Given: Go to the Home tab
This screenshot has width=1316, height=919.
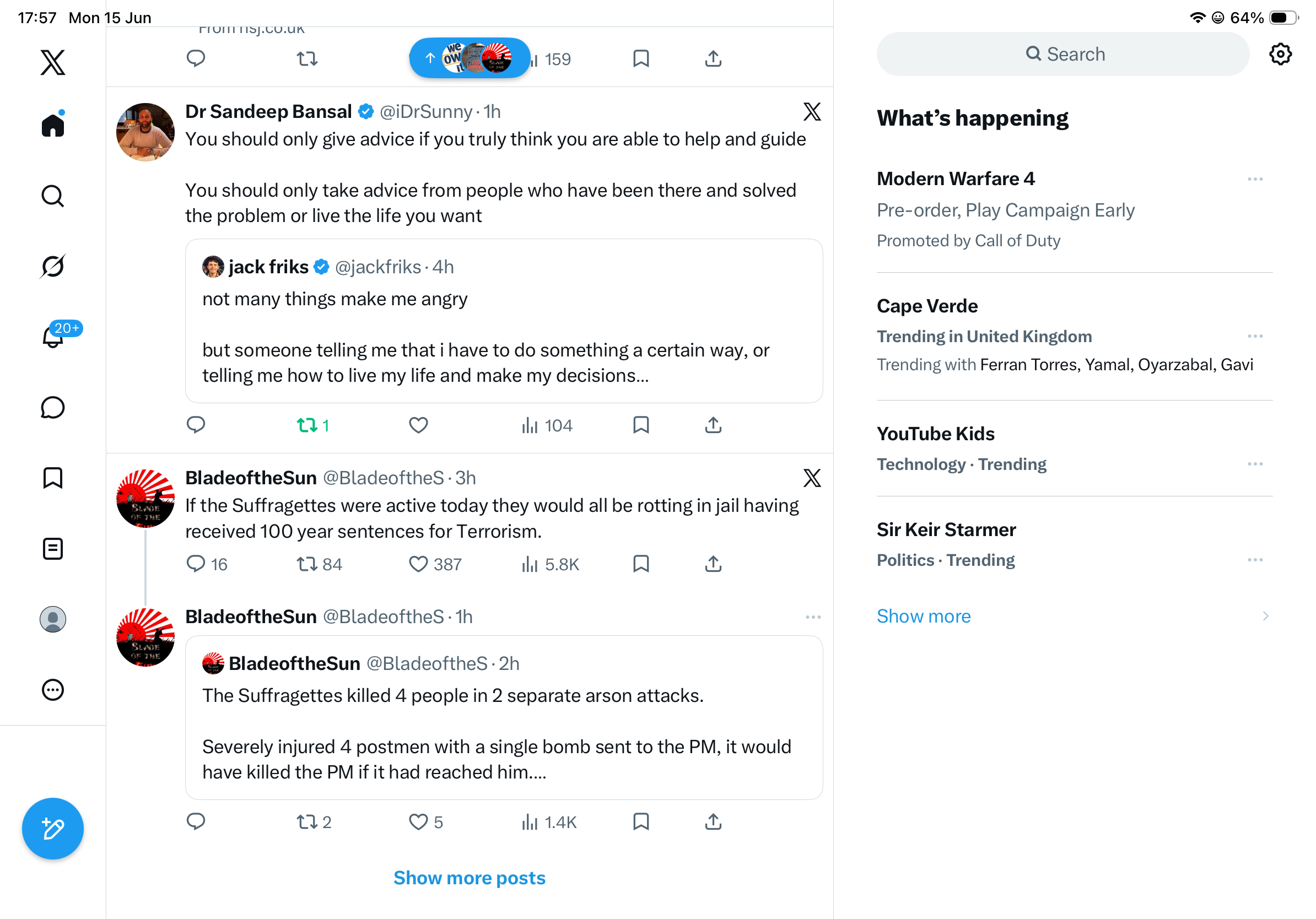Looking at the screenshot, I should tap(53, 125).
